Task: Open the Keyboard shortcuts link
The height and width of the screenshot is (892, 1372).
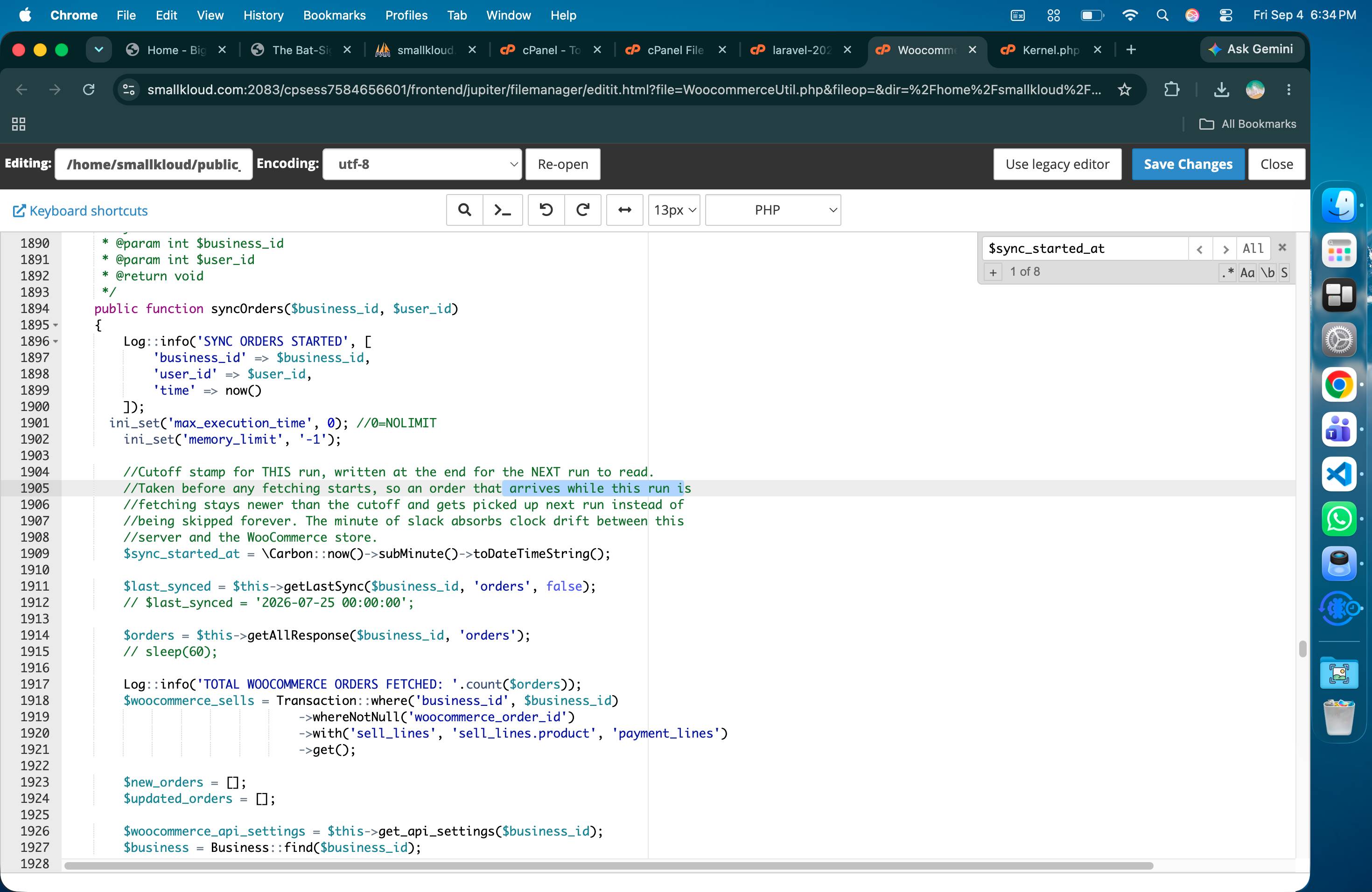Action: pyautogui.click(x=81, y=211)
